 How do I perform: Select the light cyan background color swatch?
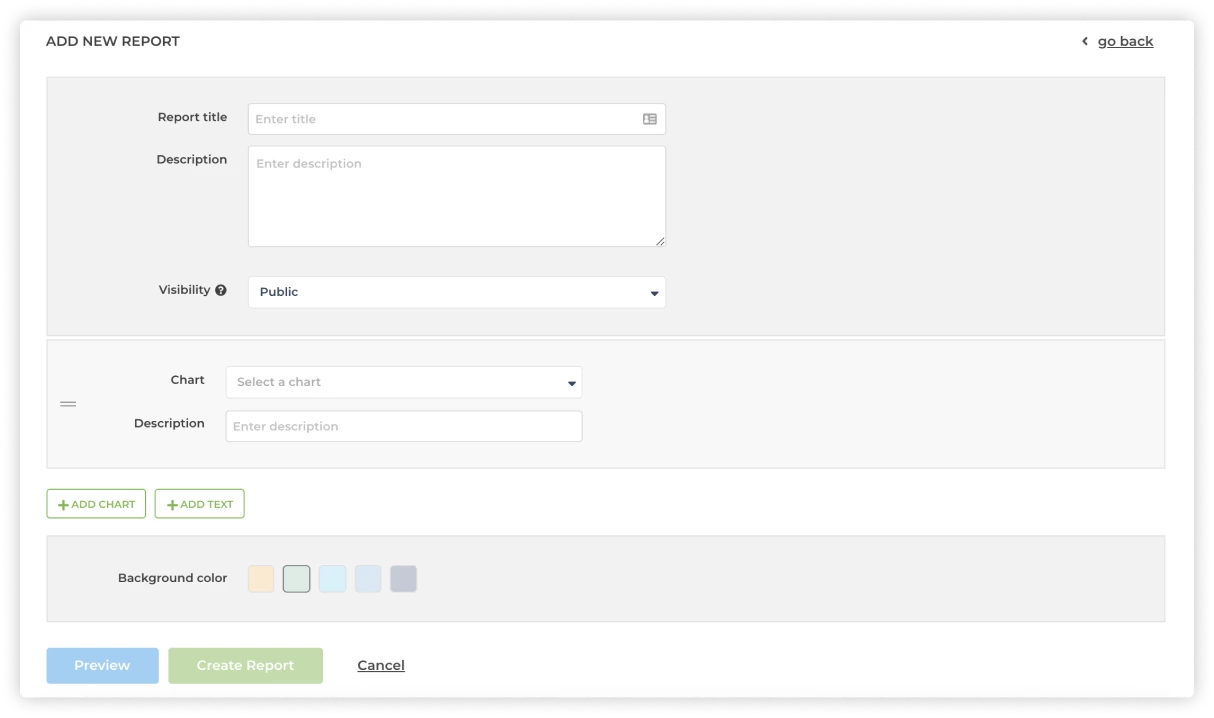click(x=332, y=579)
